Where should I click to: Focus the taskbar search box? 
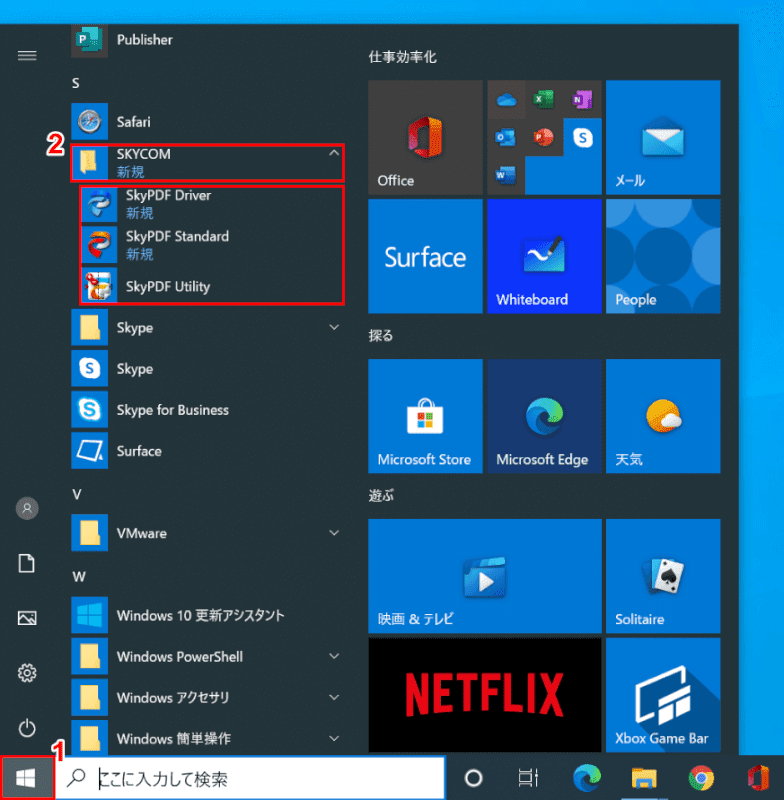250,778
